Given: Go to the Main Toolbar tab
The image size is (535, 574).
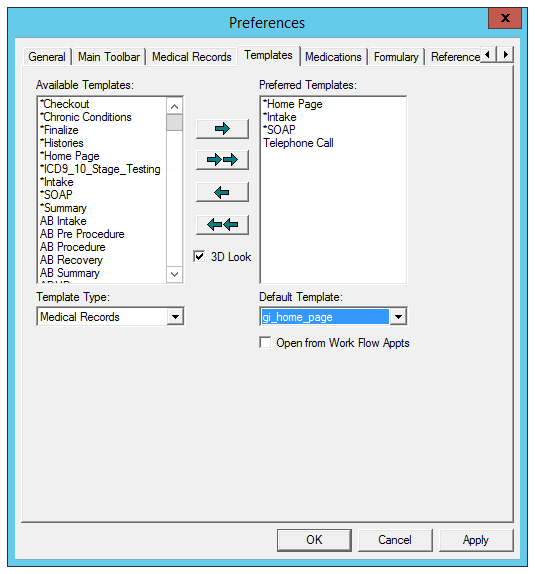Looking at the screenshot, I should [x=109, y=57].
